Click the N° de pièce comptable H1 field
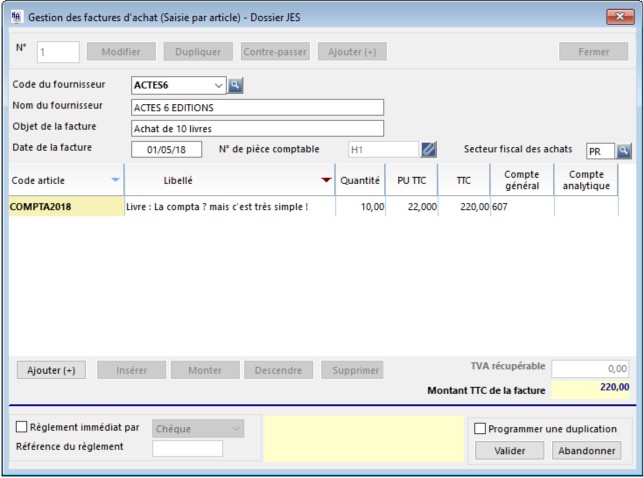The image size is (643, 478). (383, 150)
